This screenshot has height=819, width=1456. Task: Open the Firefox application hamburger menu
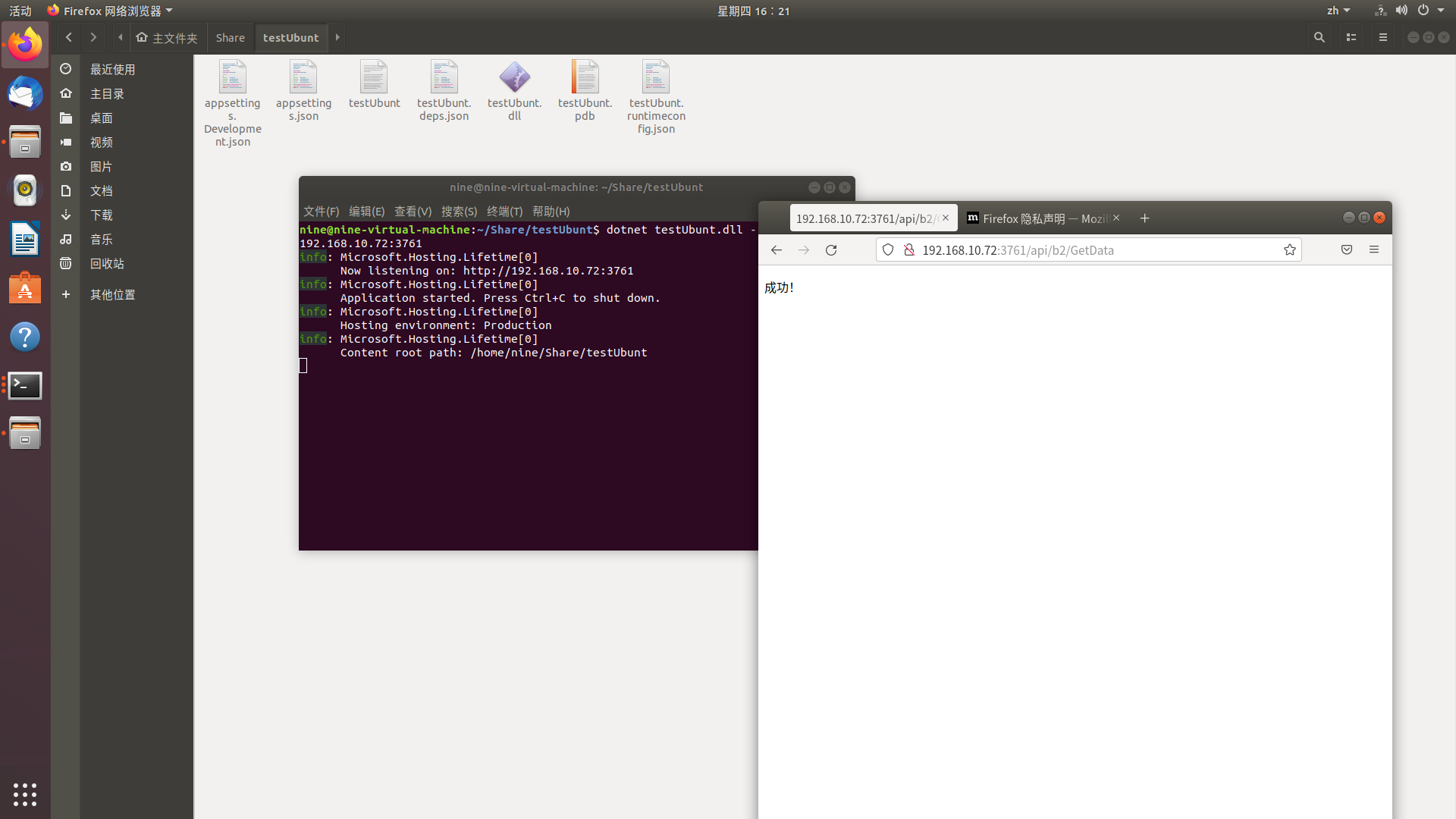click(1374, 249)
